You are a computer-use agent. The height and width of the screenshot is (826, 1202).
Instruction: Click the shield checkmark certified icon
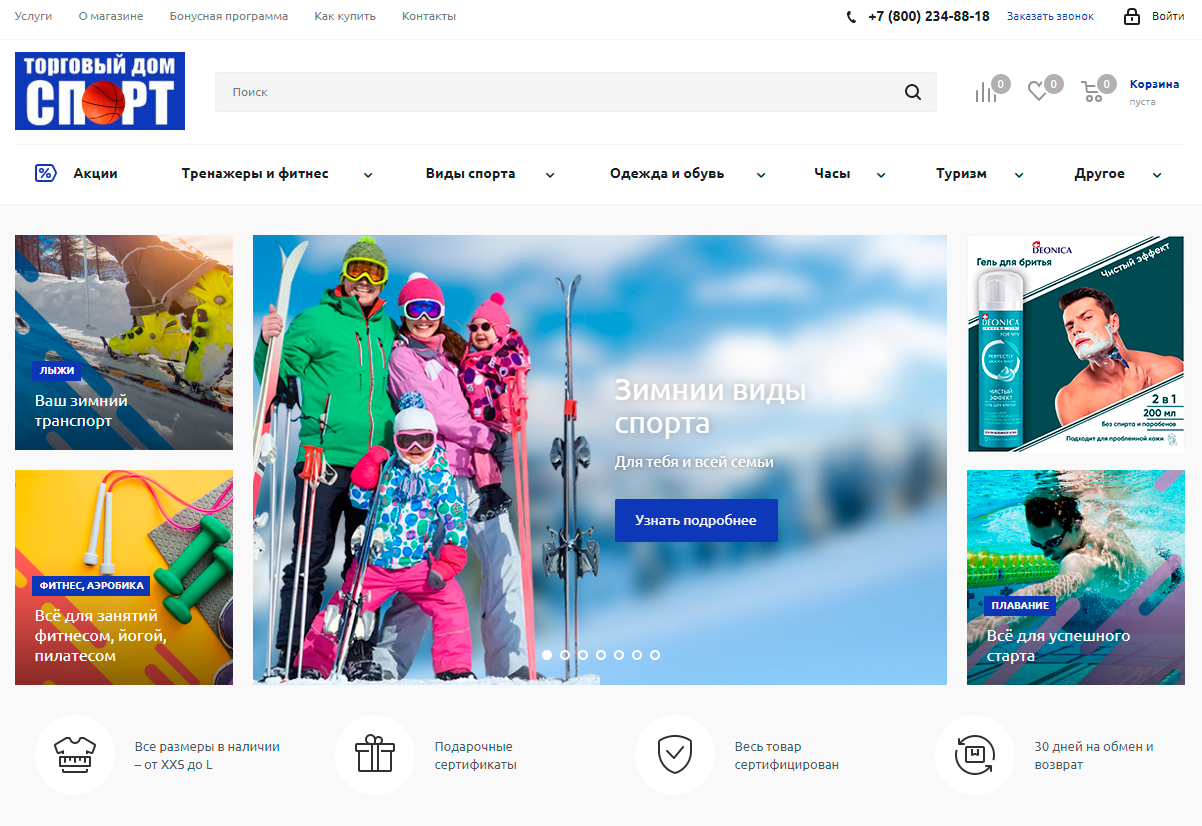(x=675, y=755)
